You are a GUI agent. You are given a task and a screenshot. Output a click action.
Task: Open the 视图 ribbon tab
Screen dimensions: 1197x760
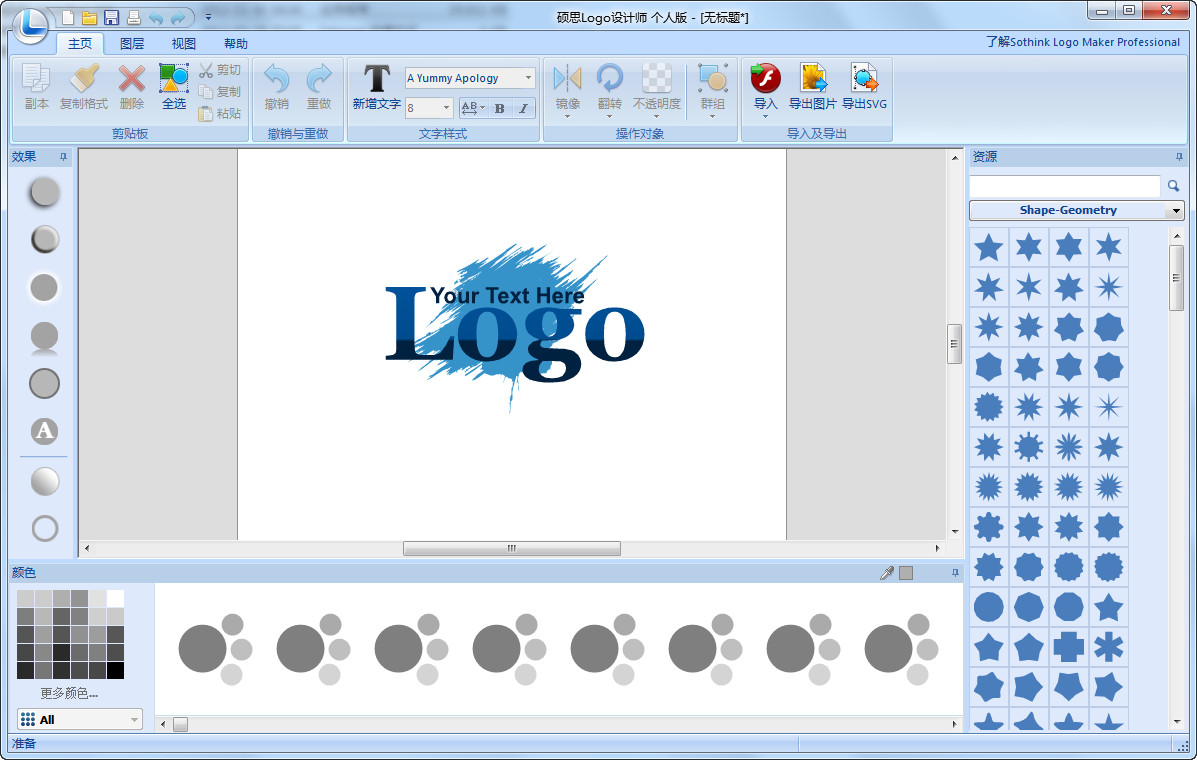[183, 43]
